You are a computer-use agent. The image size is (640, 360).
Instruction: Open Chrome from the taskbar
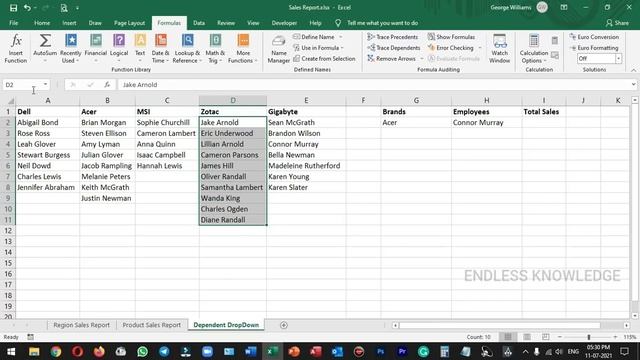tap(56, 351)
